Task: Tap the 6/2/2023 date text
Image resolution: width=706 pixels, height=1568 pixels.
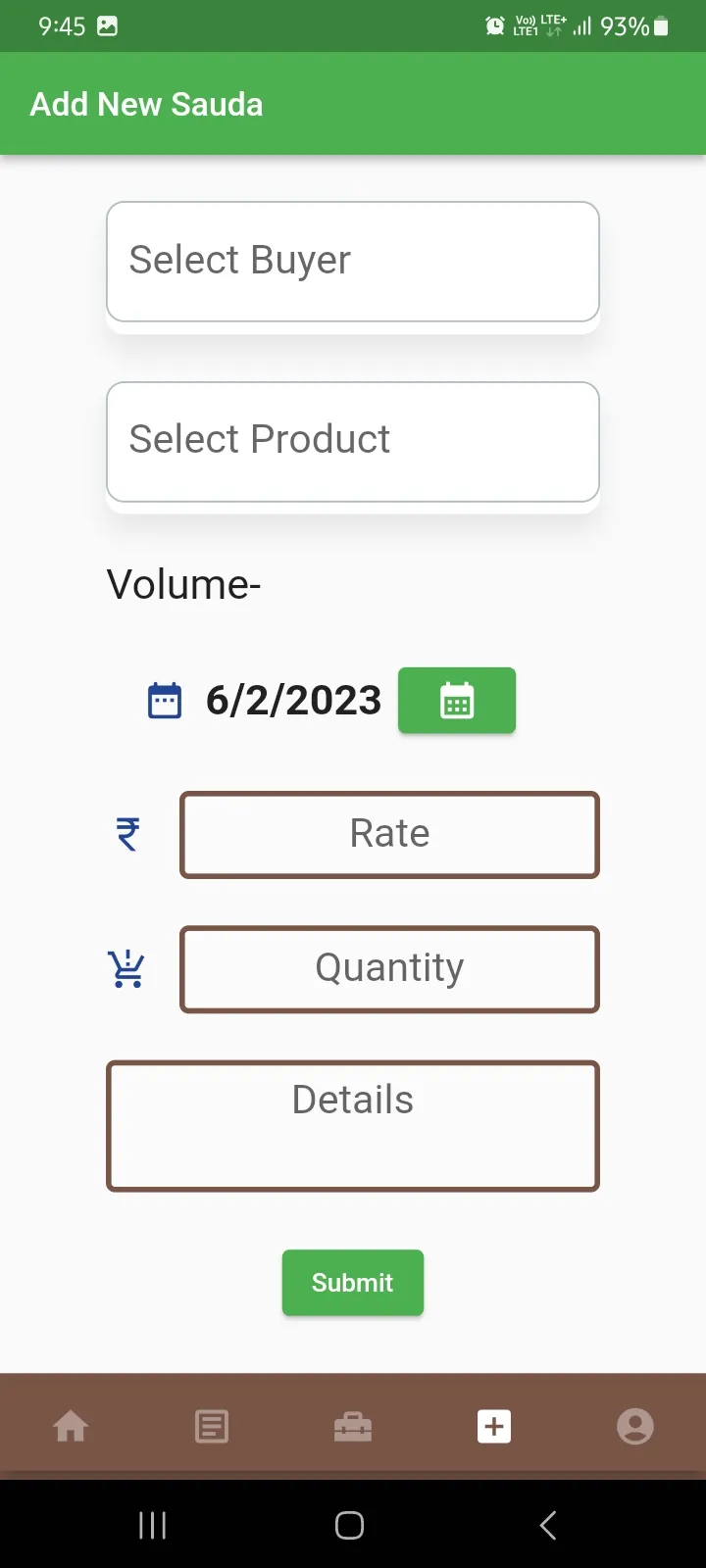Action: click(293, 701)
